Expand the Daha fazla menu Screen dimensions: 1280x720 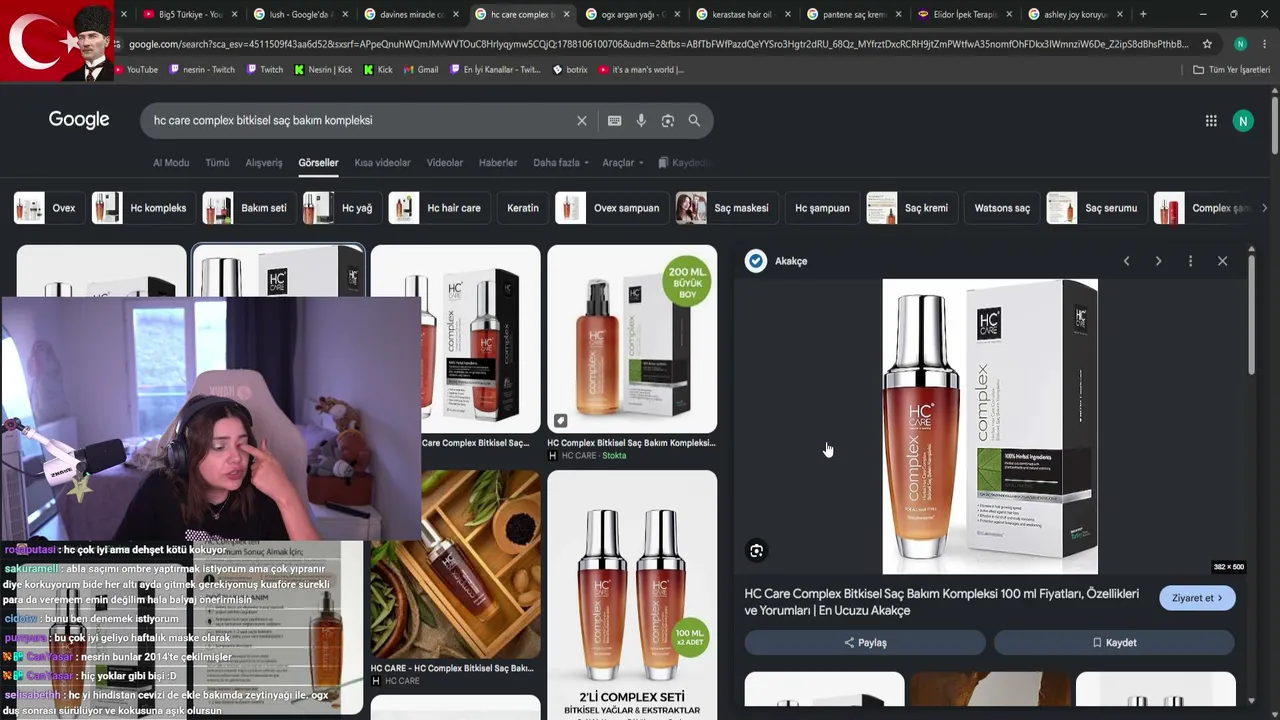(x=561, y=163)
